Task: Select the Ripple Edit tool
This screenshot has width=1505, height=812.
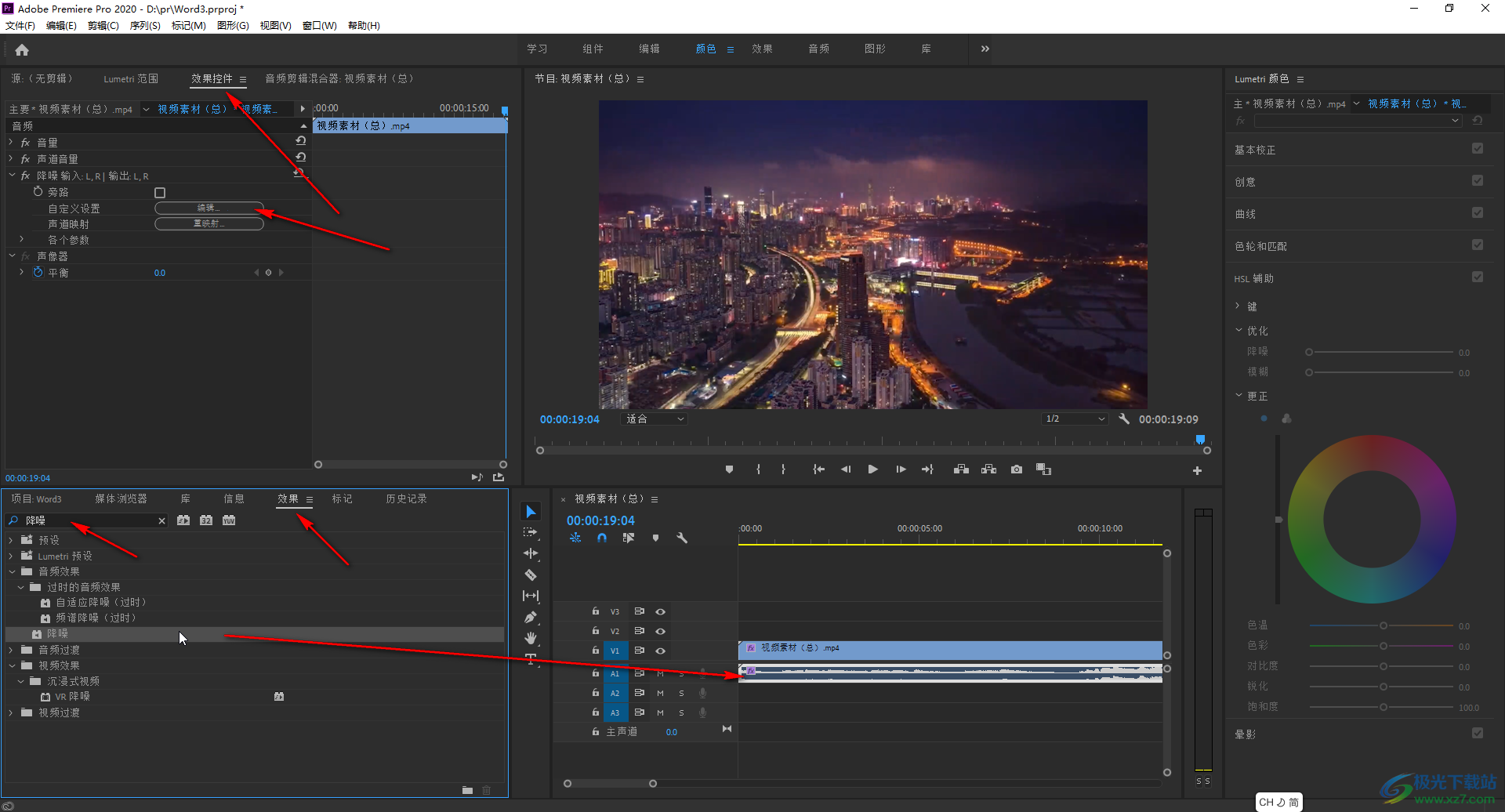Action: (x=531, y=553)
